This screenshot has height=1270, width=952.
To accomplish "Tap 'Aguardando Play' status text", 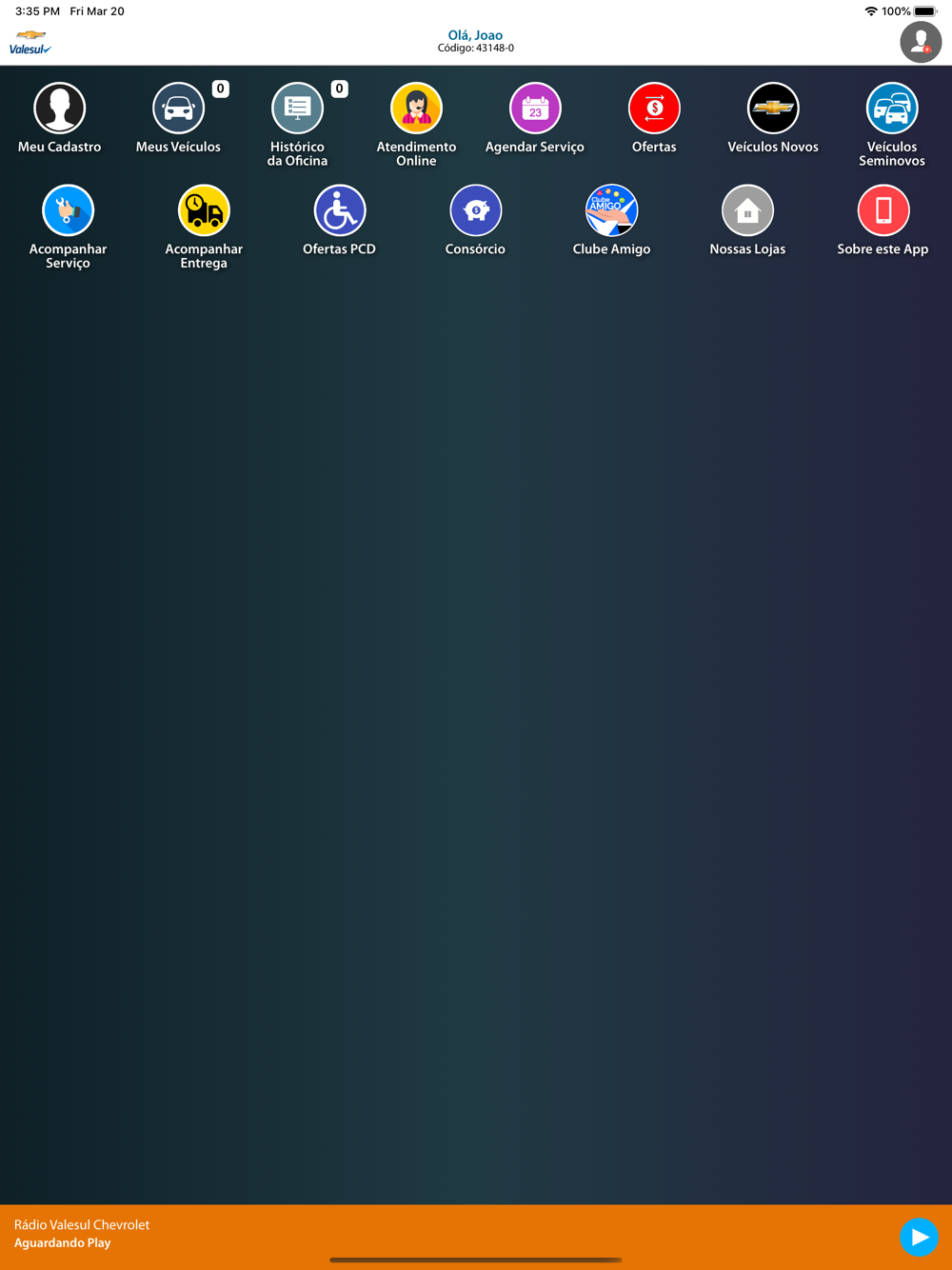I will pyautogui.click(x=63, y=1242).
